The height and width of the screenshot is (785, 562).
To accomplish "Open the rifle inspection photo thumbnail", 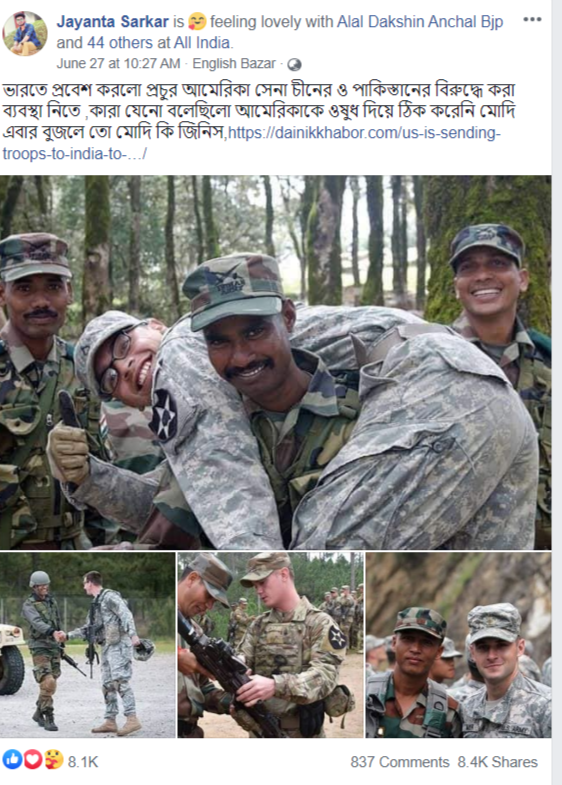I will pos(271,645).
